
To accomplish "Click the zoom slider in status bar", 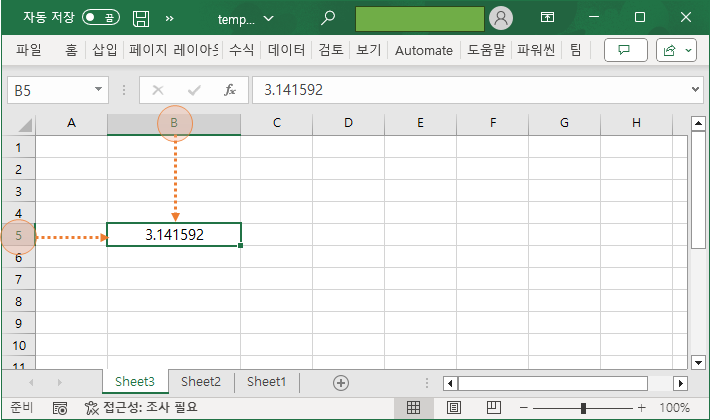I will coord(583,408).
